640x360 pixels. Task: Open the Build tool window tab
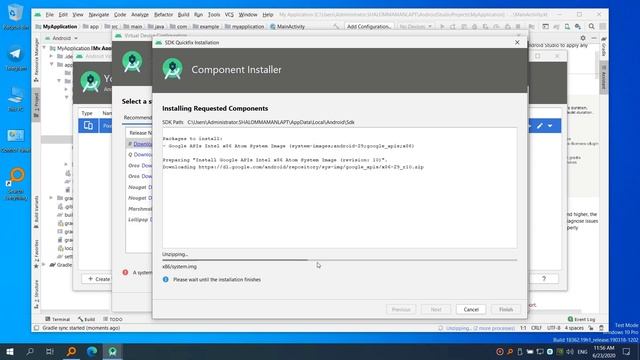click(87, 319)
